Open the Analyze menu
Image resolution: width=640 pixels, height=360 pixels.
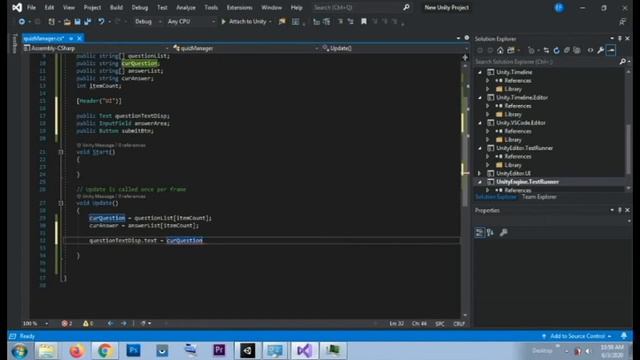pos(186,7)
